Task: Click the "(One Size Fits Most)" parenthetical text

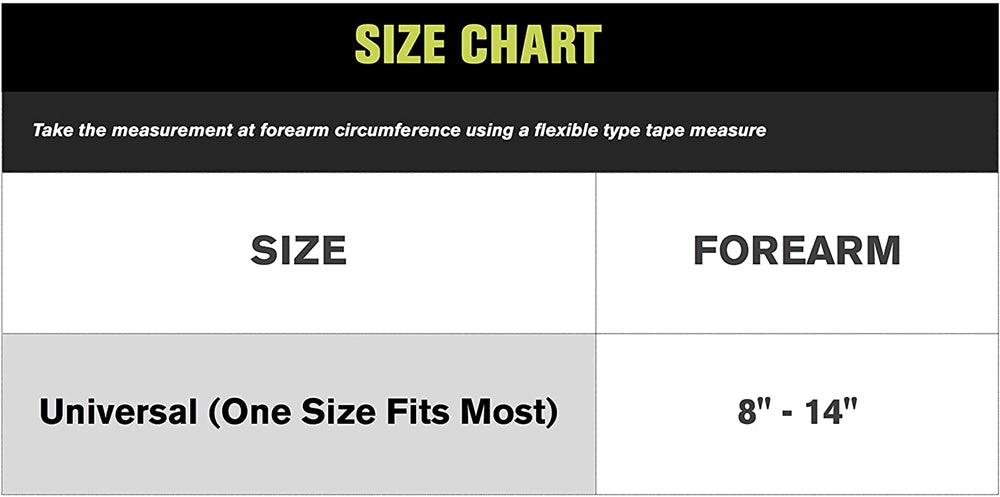Action: 382,412
